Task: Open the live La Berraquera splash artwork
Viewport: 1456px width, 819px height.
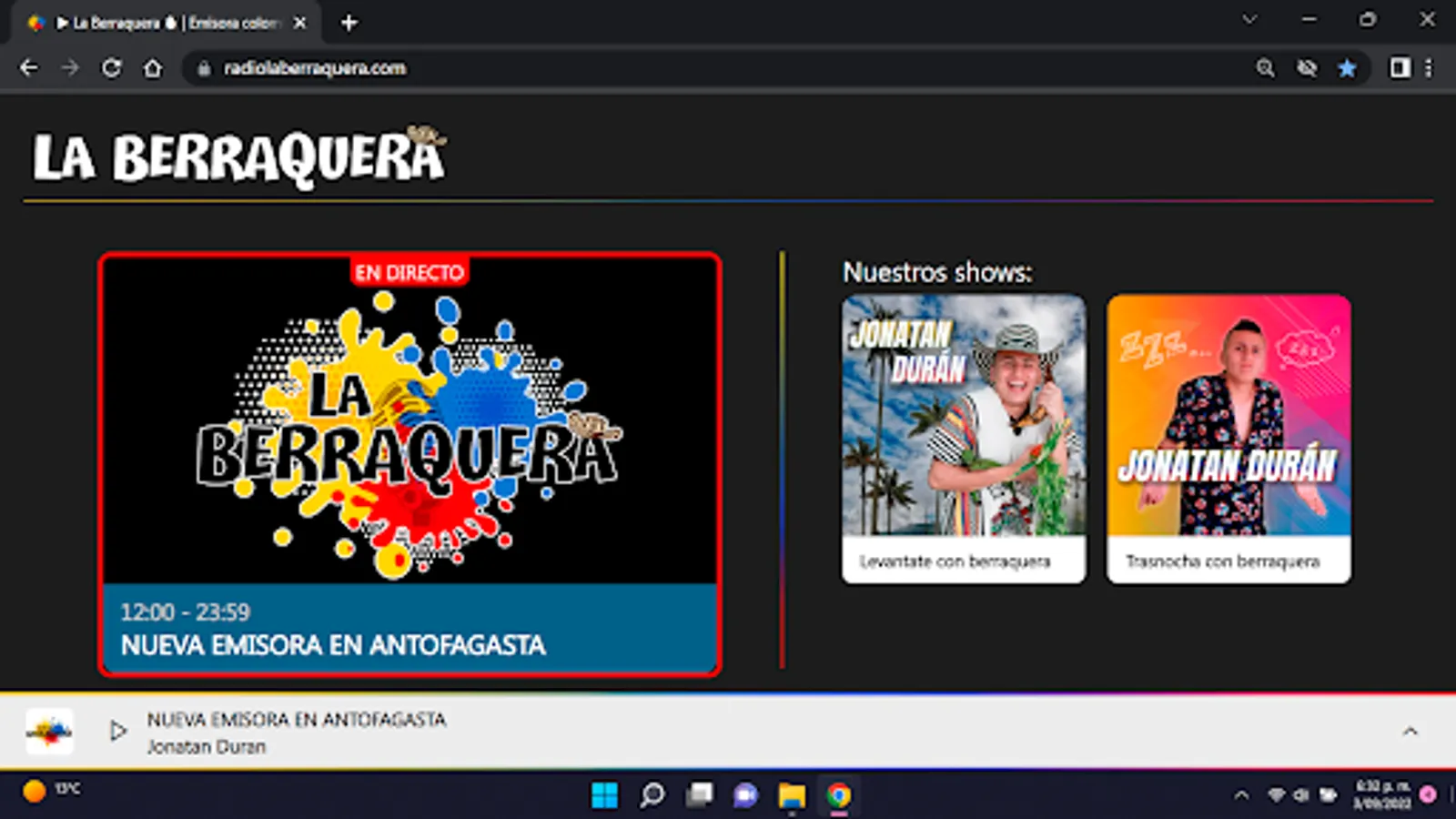Action: (409, 420)
